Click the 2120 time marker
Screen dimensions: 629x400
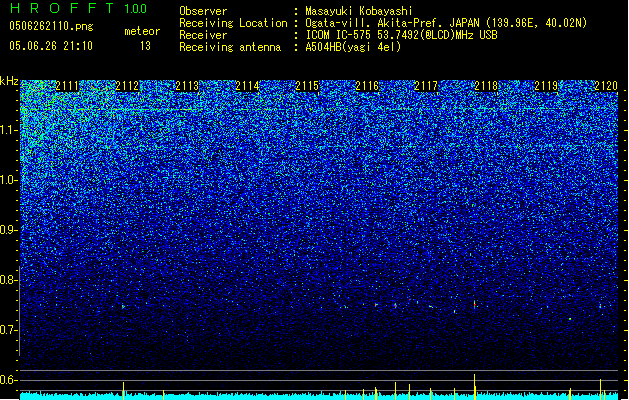point(606,86)
